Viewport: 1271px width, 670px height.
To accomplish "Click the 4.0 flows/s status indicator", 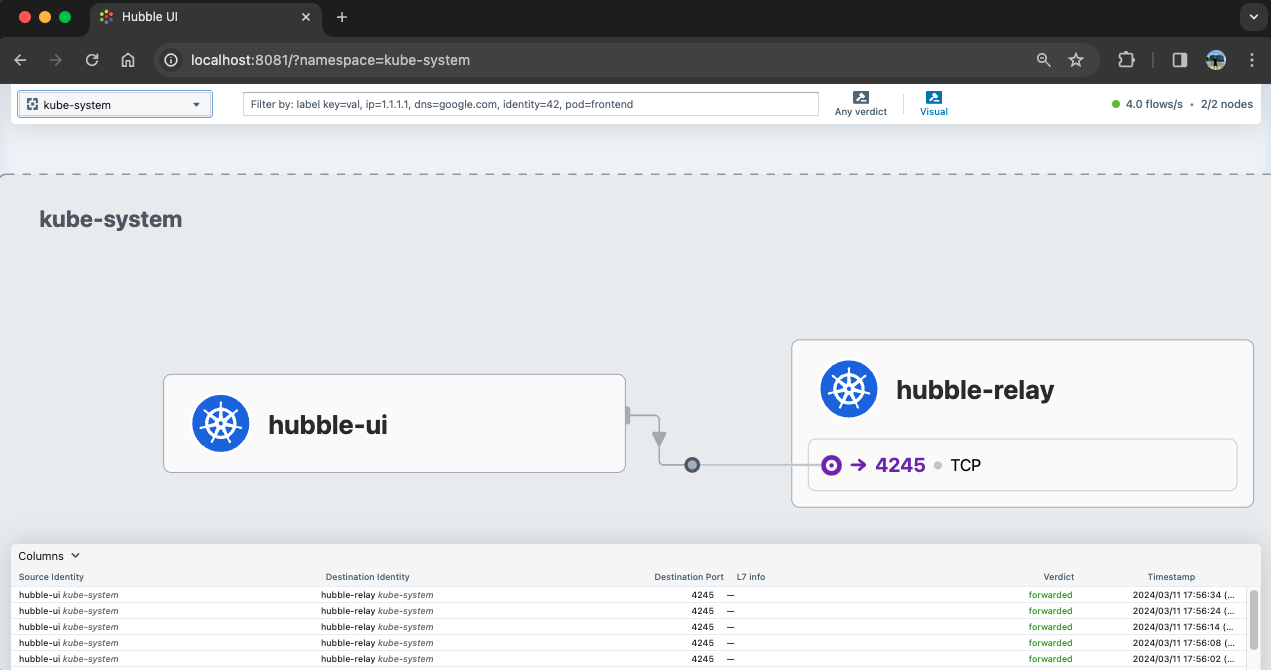I will coord(1147,104).
